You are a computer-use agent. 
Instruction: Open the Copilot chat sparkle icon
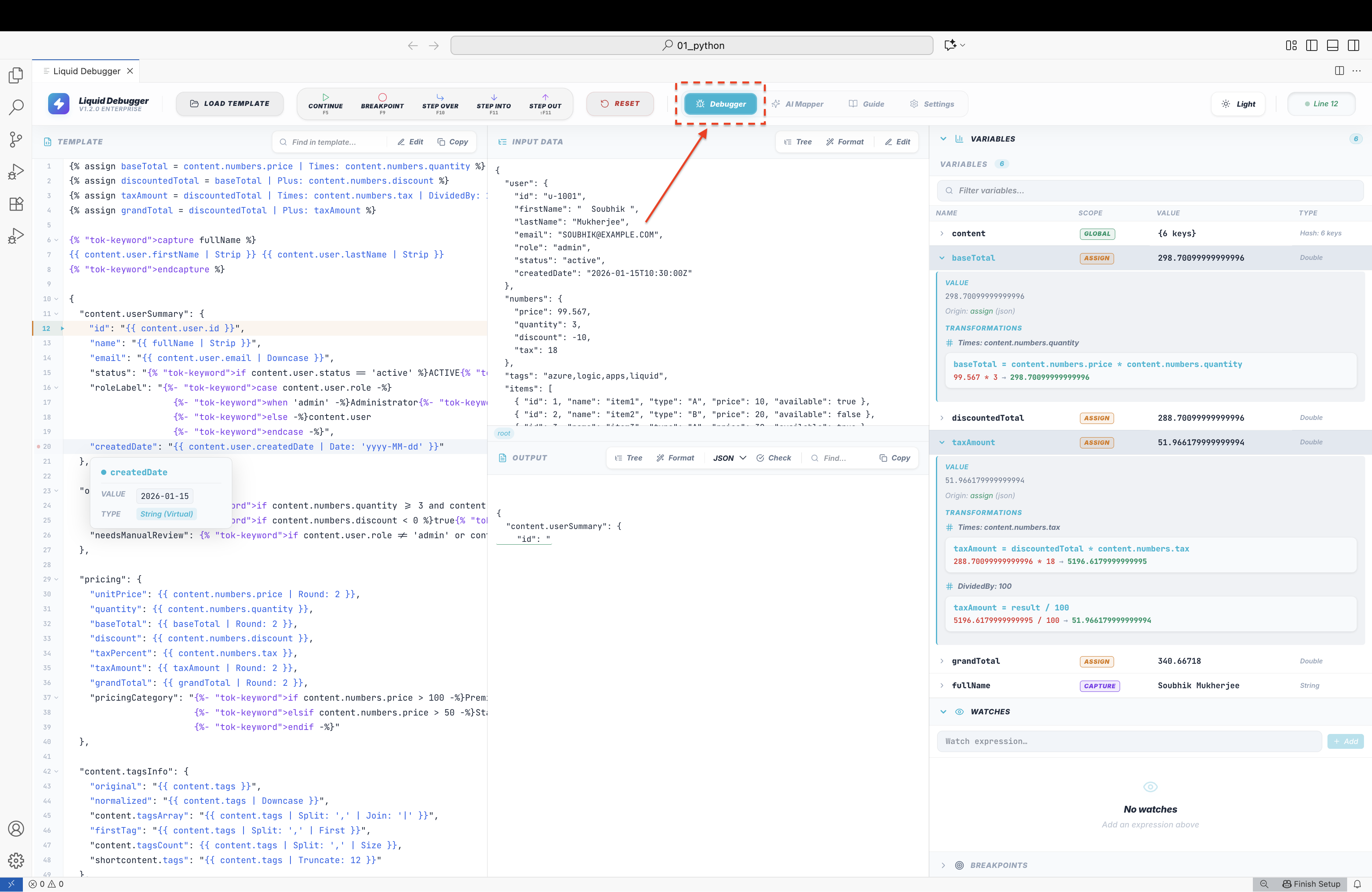(x=950, y=45)
